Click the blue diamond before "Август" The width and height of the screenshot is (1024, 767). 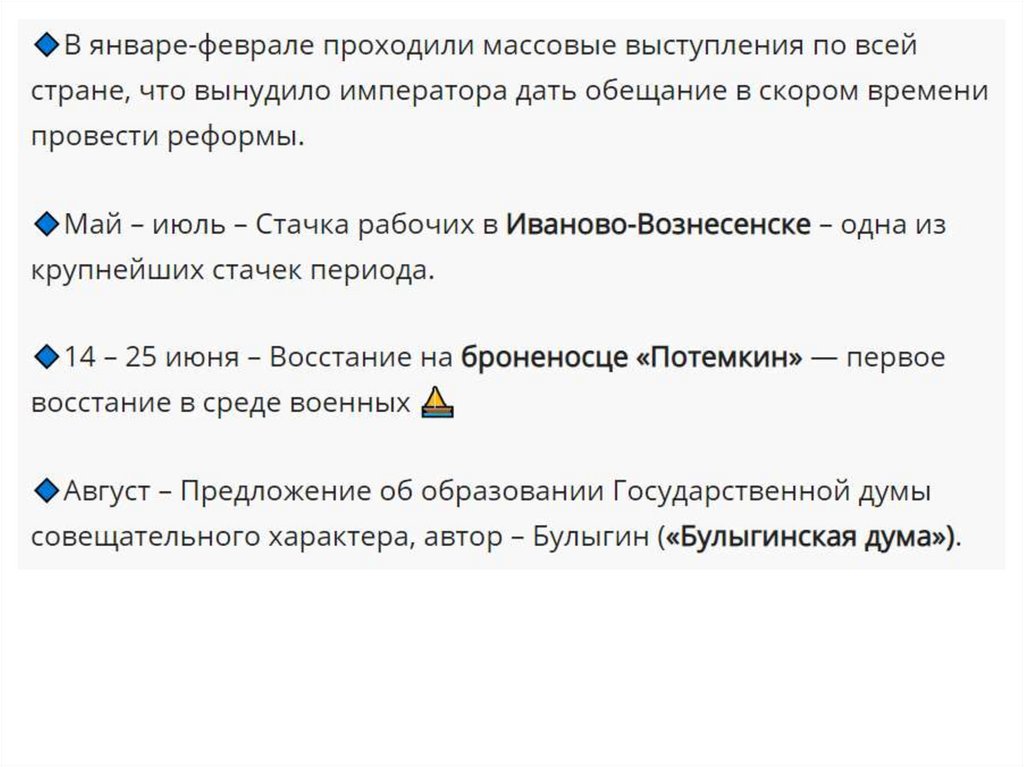click(46, 490)
